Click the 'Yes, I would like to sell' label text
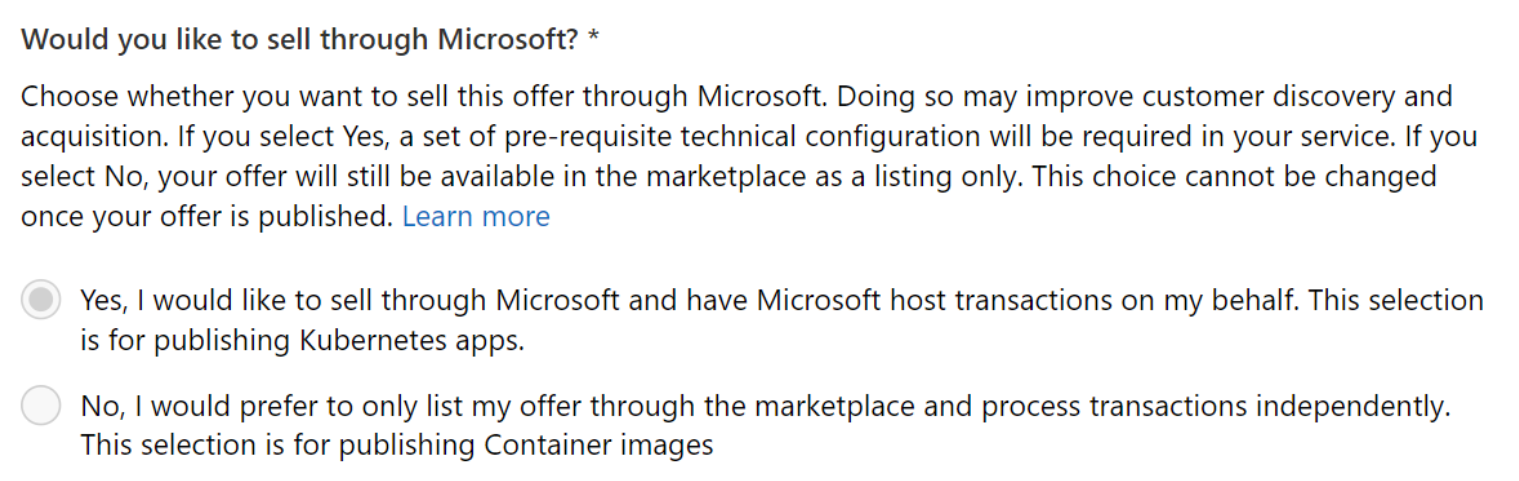 click(782, 320)
